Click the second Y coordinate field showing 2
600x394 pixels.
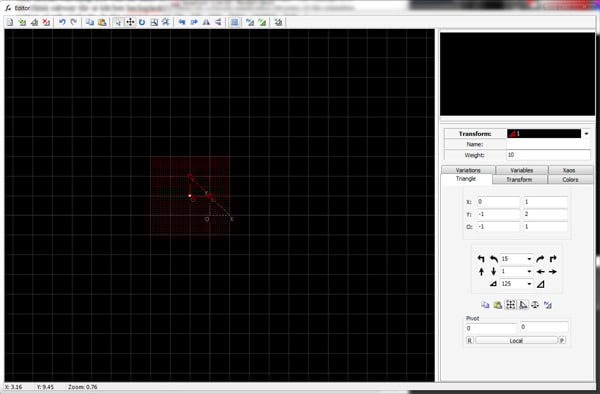pyautogui.click(x=545, y=214)
